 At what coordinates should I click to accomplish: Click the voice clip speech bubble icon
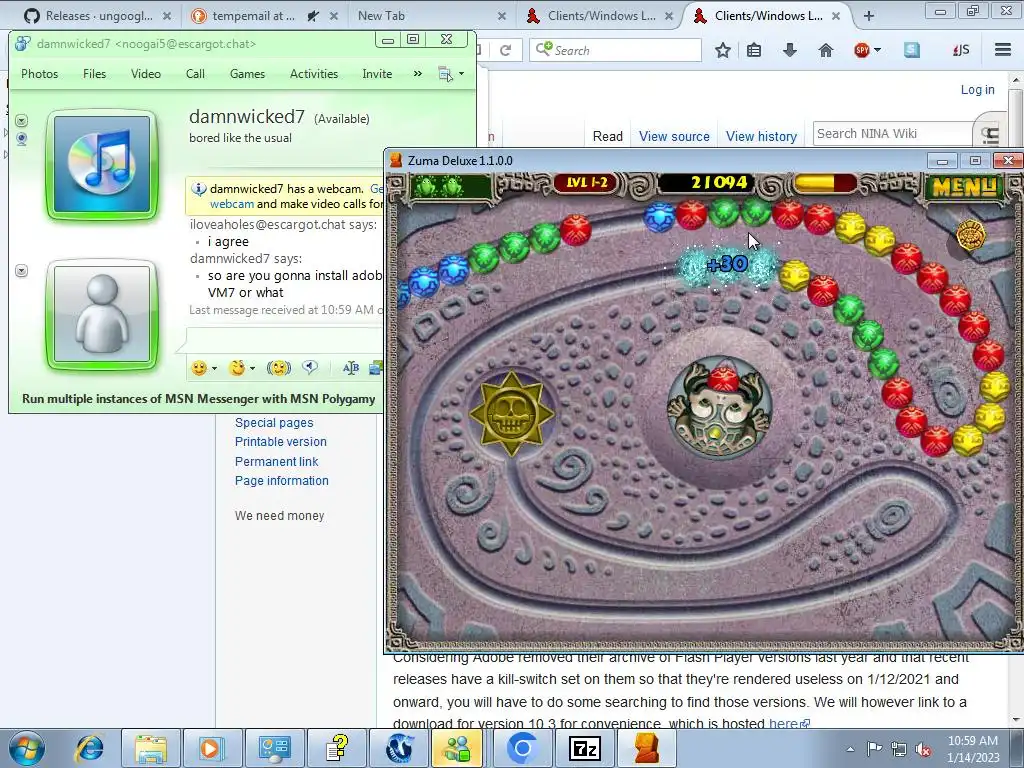click(x=310, y=368)
